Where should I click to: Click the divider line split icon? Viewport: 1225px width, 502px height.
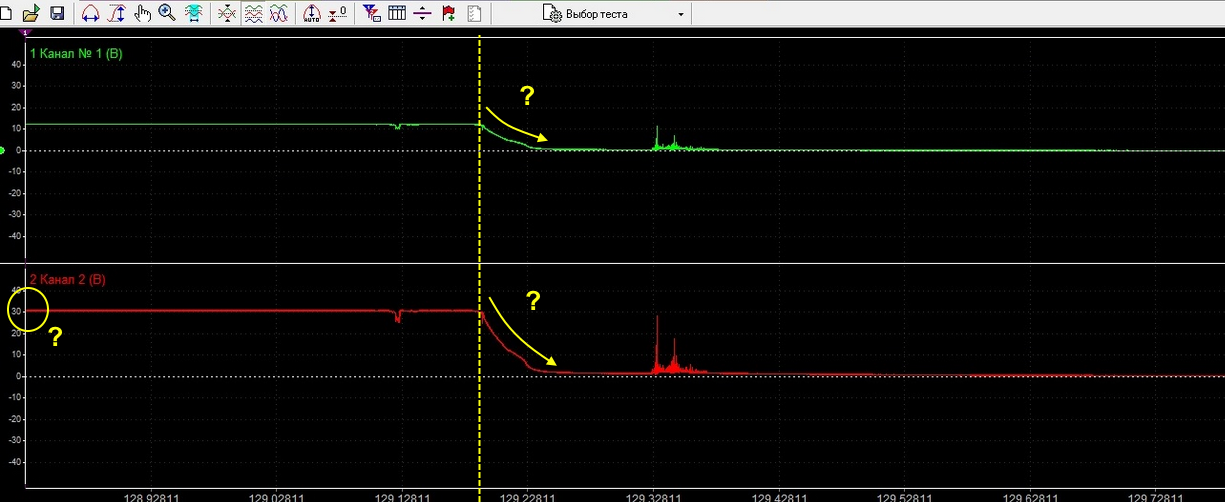pyautogui.click(x=422, y=13)
